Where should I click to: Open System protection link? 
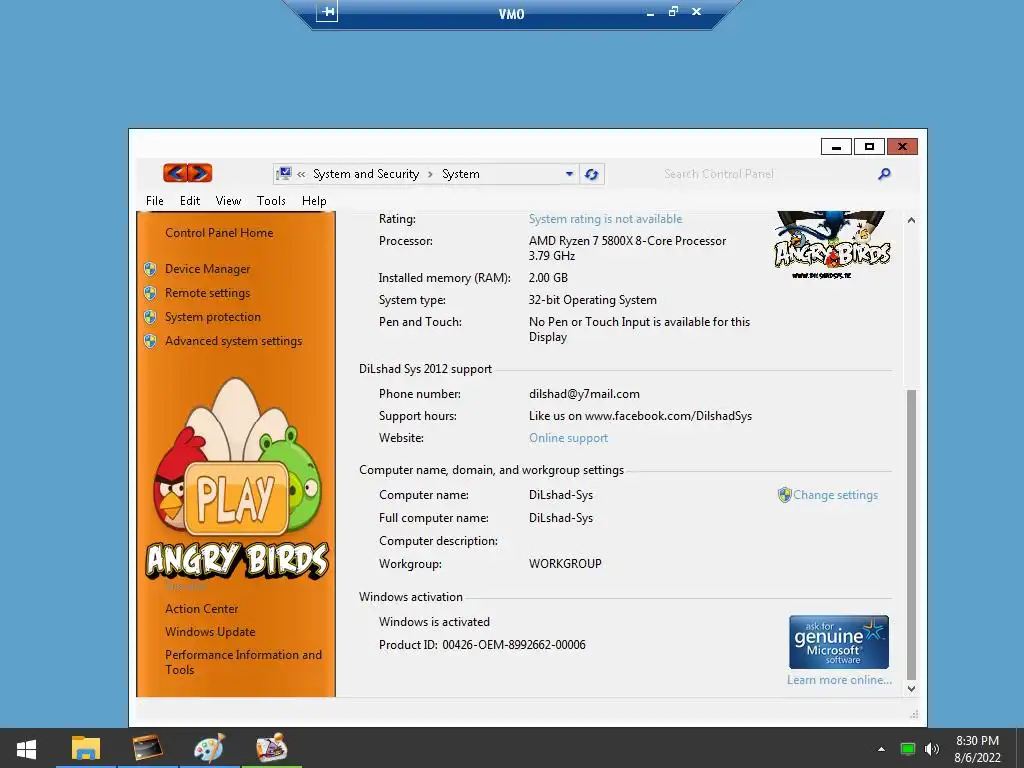(213, 317)
